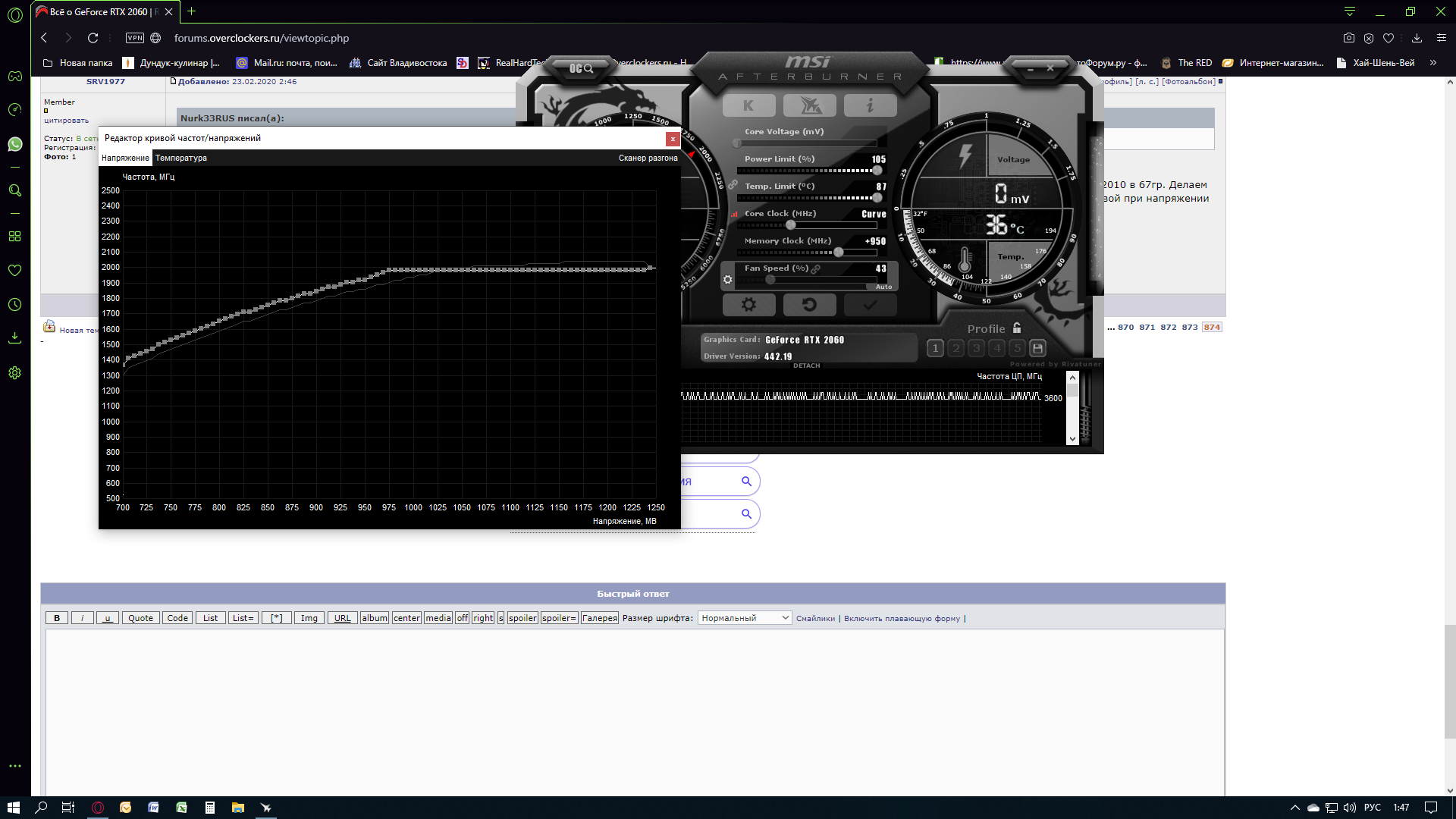Image resolution: width=1456 pixels, height=819 pixels.
Task: Show hidden system tray icons
Action: point(1294,808)
